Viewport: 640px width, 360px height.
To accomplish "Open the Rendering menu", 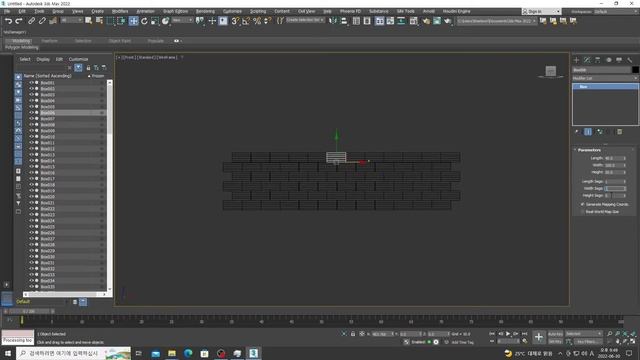I will pyautogui.click(x=205, y=11).
